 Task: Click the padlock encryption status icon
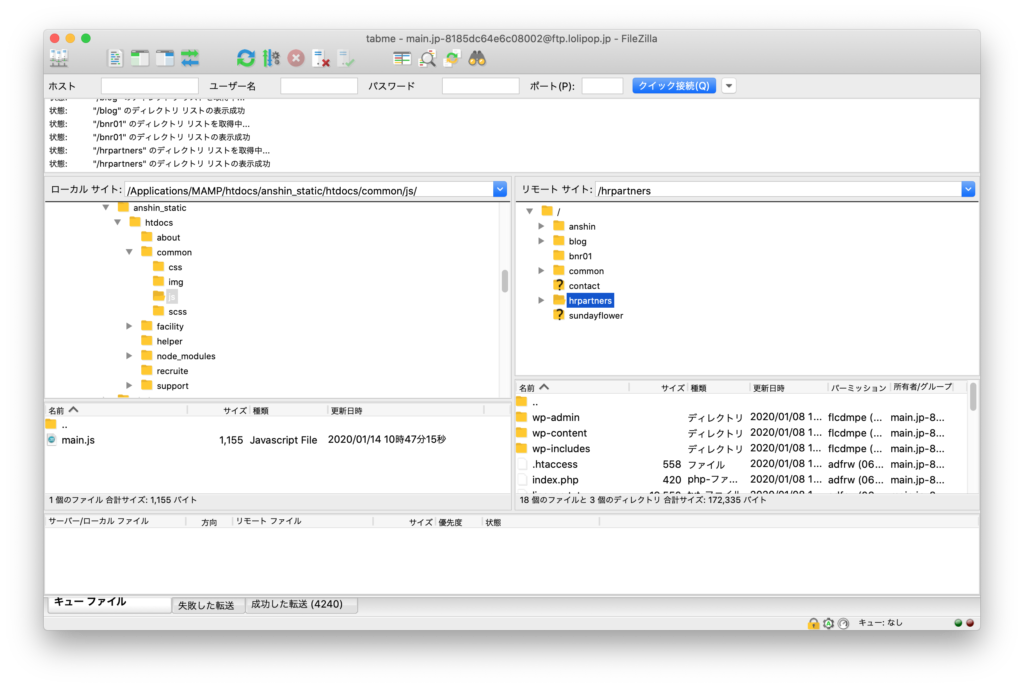[x=814, y=623]
